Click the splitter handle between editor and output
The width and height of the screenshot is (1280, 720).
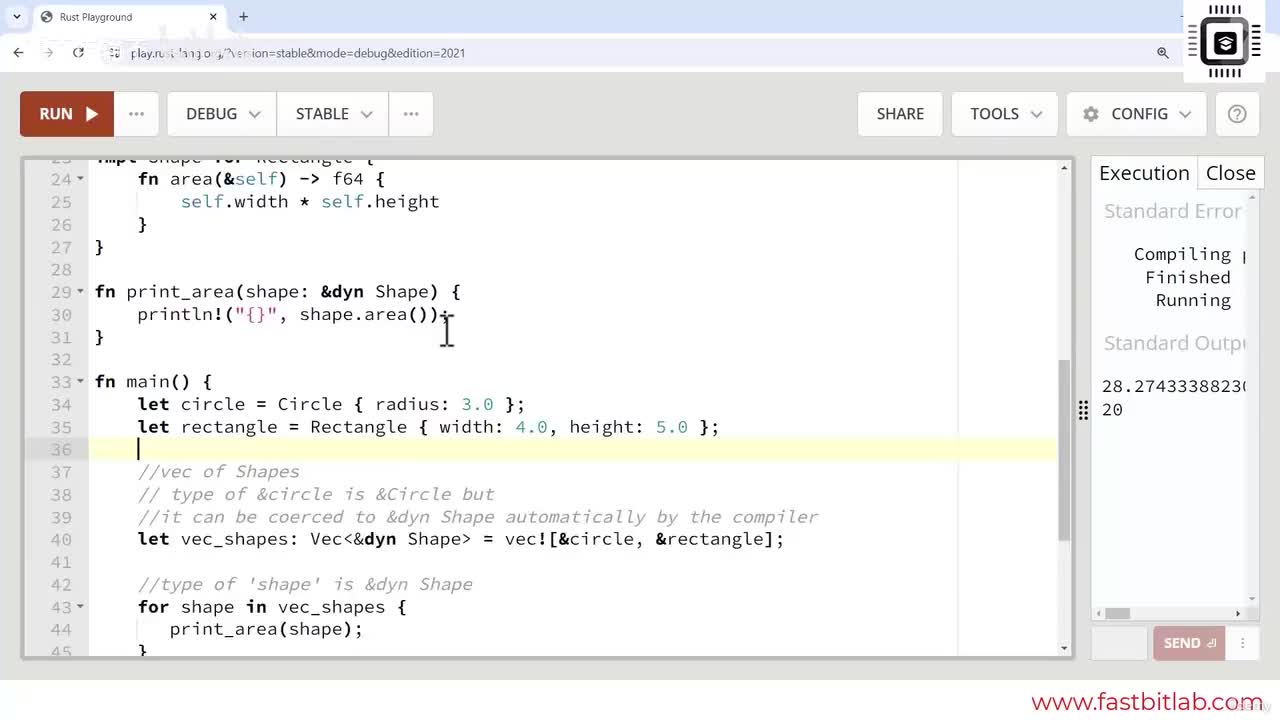click(x=1083, y=410)
